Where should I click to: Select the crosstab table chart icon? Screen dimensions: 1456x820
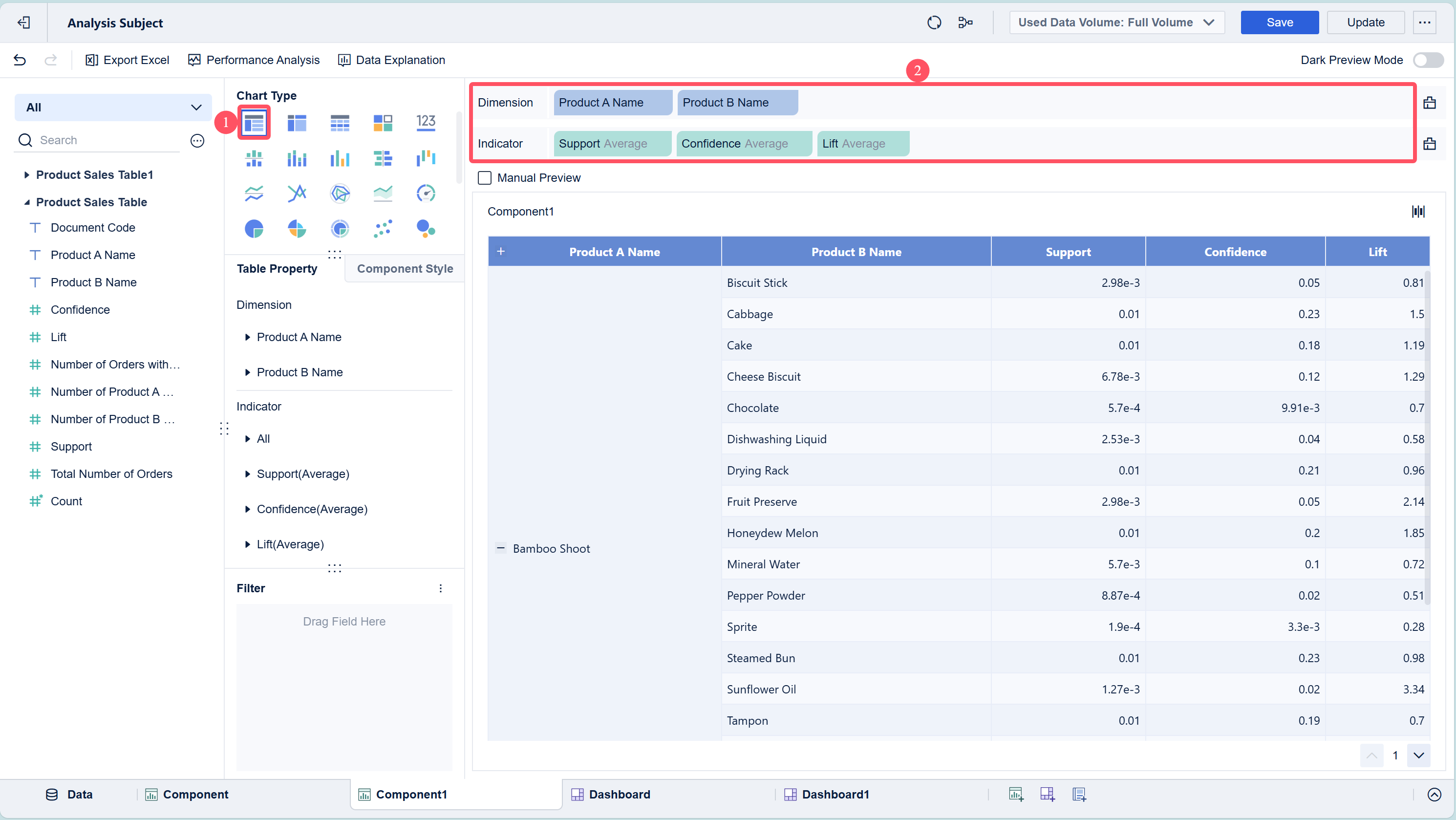pyautogui.click(x=297, y=122)
